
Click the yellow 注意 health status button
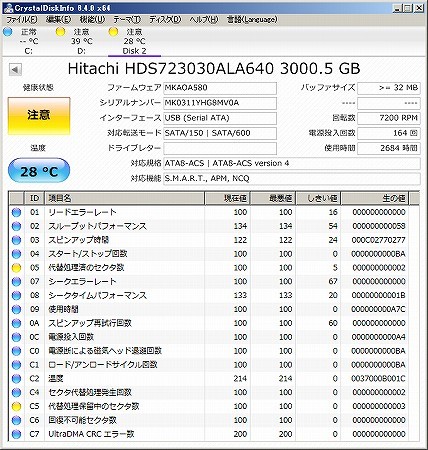pyautogui.click(x=39, y=116)
